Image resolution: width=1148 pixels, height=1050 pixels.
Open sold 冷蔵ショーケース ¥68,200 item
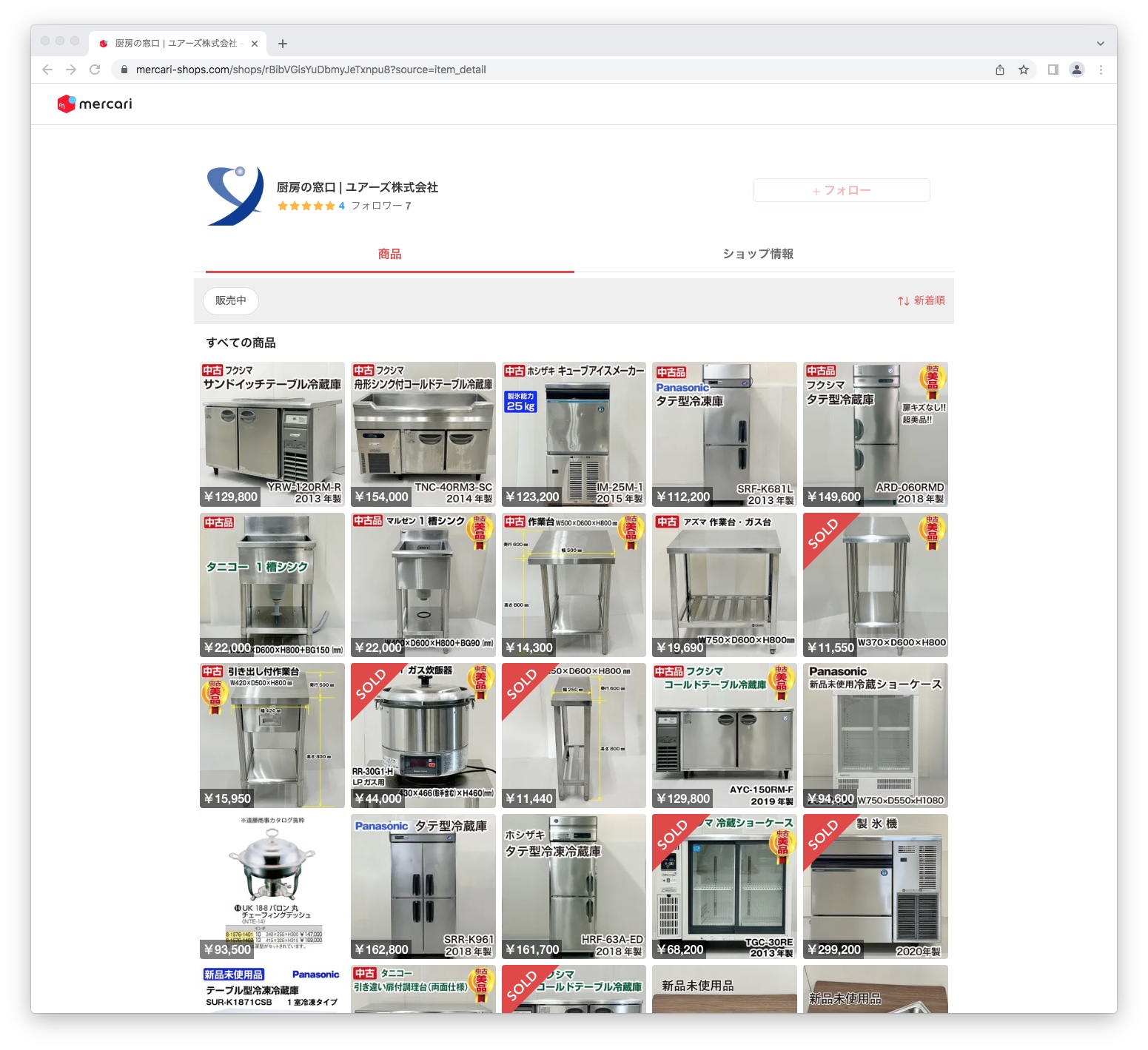pos(725,886)
